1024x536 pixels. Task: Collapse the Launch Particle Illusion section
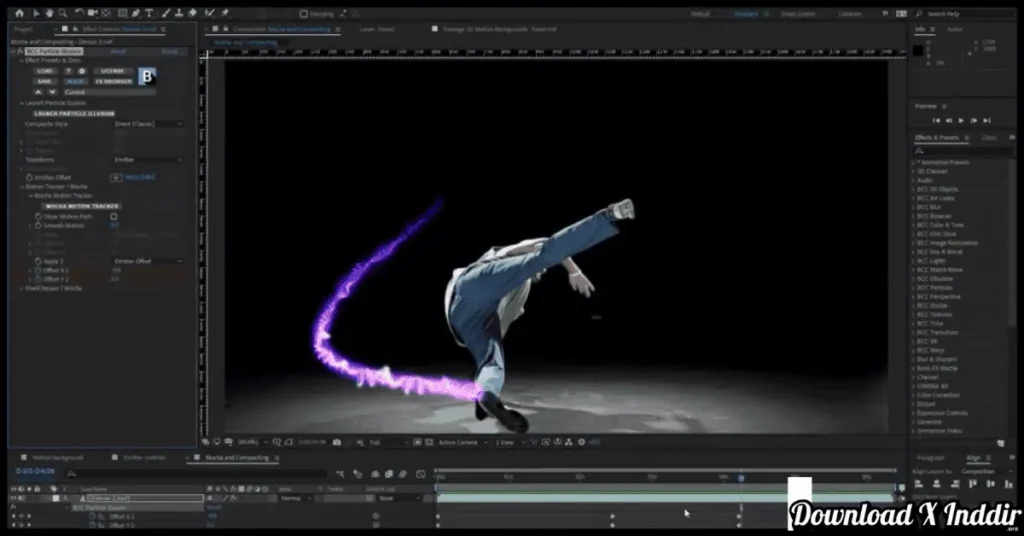(22, 103)
